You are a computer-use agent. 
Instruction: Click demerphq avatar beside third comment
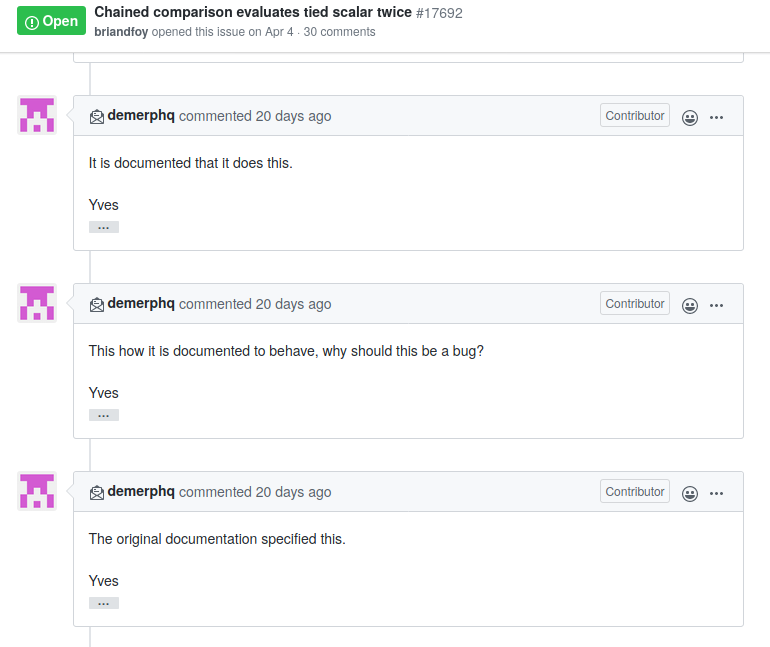pyautogui.click(x=37, y=491)
